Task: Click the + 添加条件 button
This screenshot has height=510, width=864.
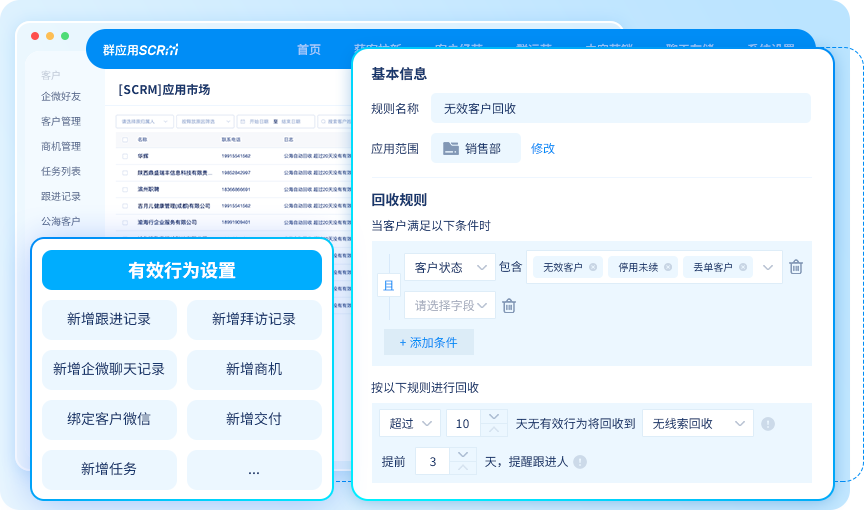Action: pyautogui.click(x=429, y=342)
